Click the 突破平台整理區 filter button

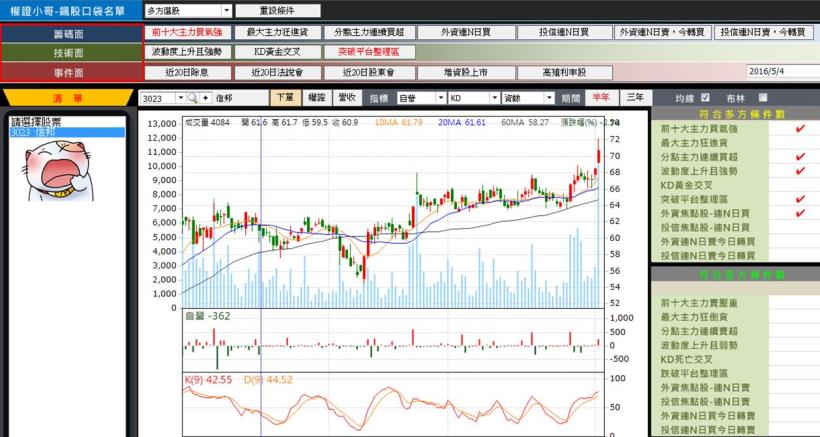369,52
